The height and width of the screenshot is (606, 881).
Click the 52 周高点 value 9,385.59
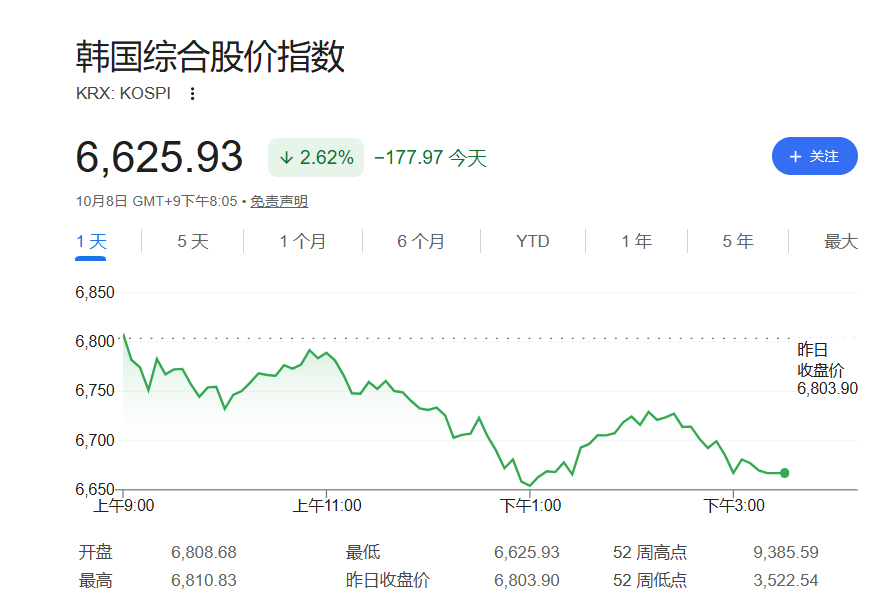785,552
